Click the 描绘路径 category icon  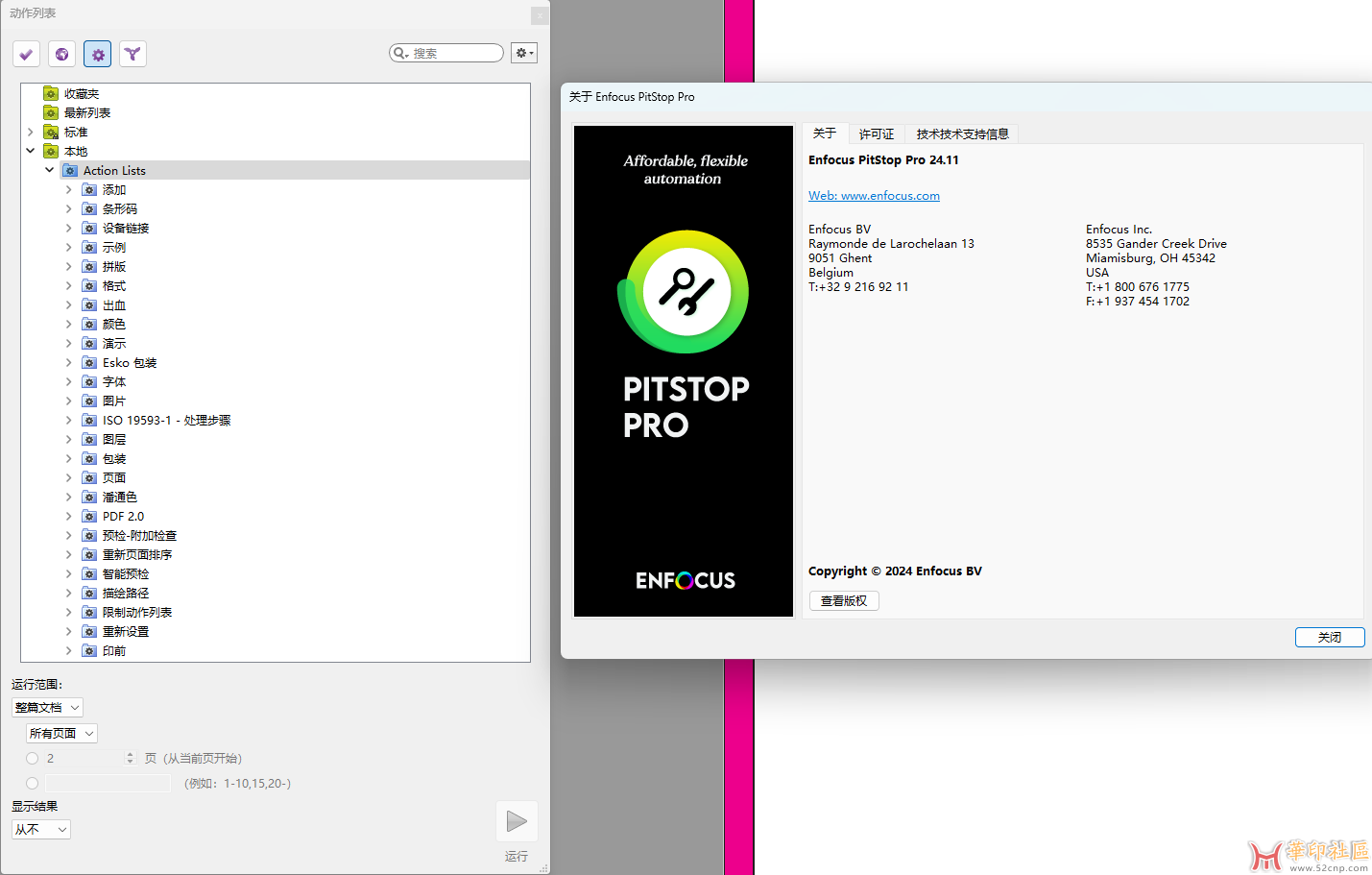tap(89, 593)
